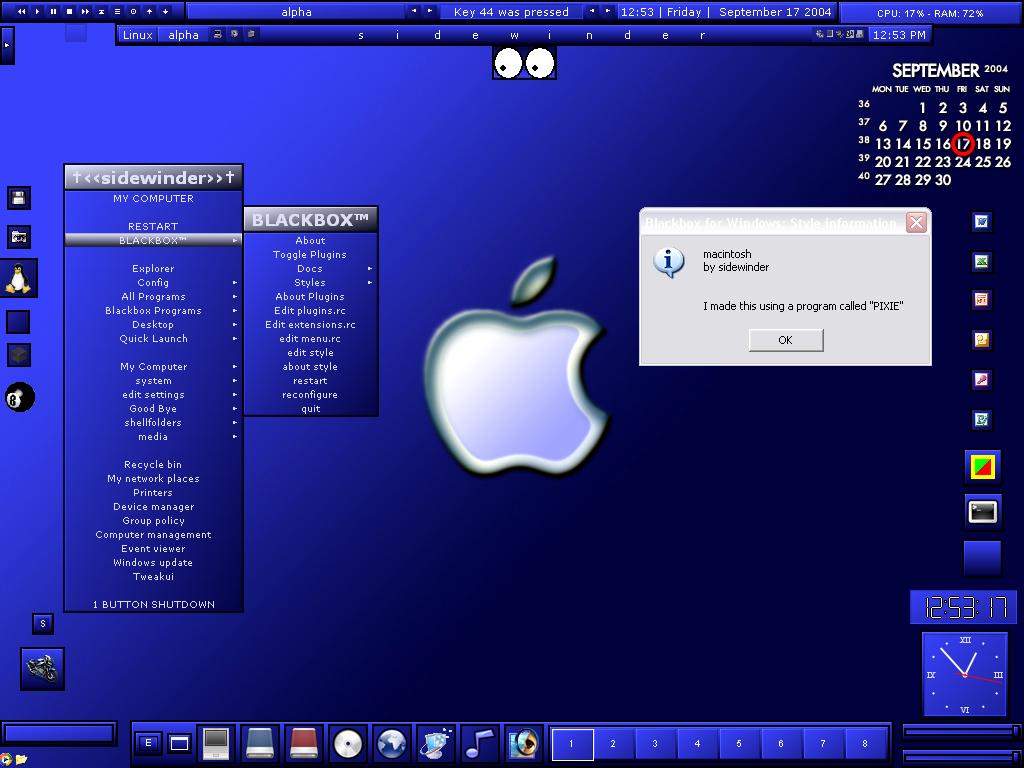Open Edit plugins.rc in Blackbox menu
The image size is (1024, 768).
coord(311,311)
